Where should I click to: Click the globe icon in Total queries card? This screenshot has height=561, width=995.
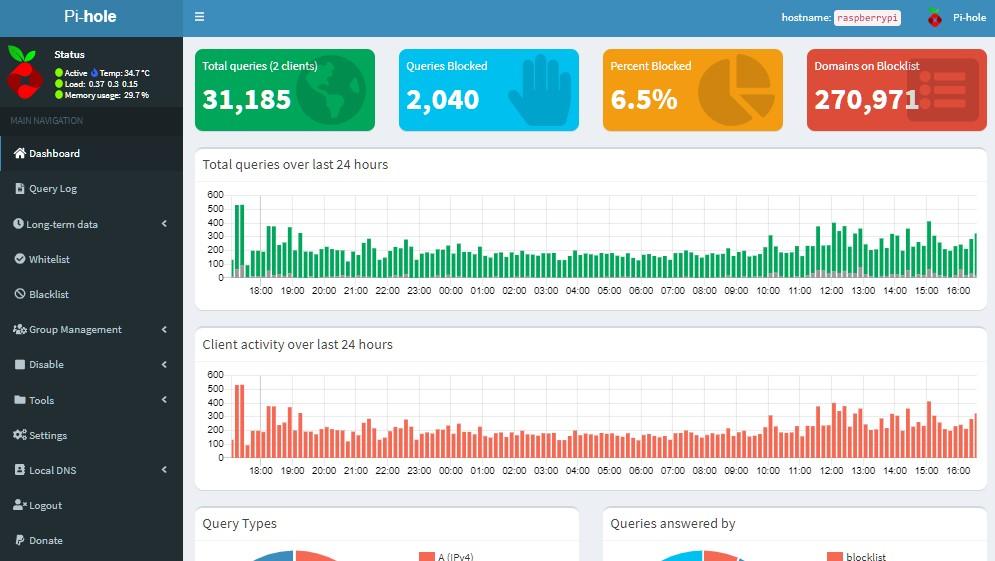331,89
